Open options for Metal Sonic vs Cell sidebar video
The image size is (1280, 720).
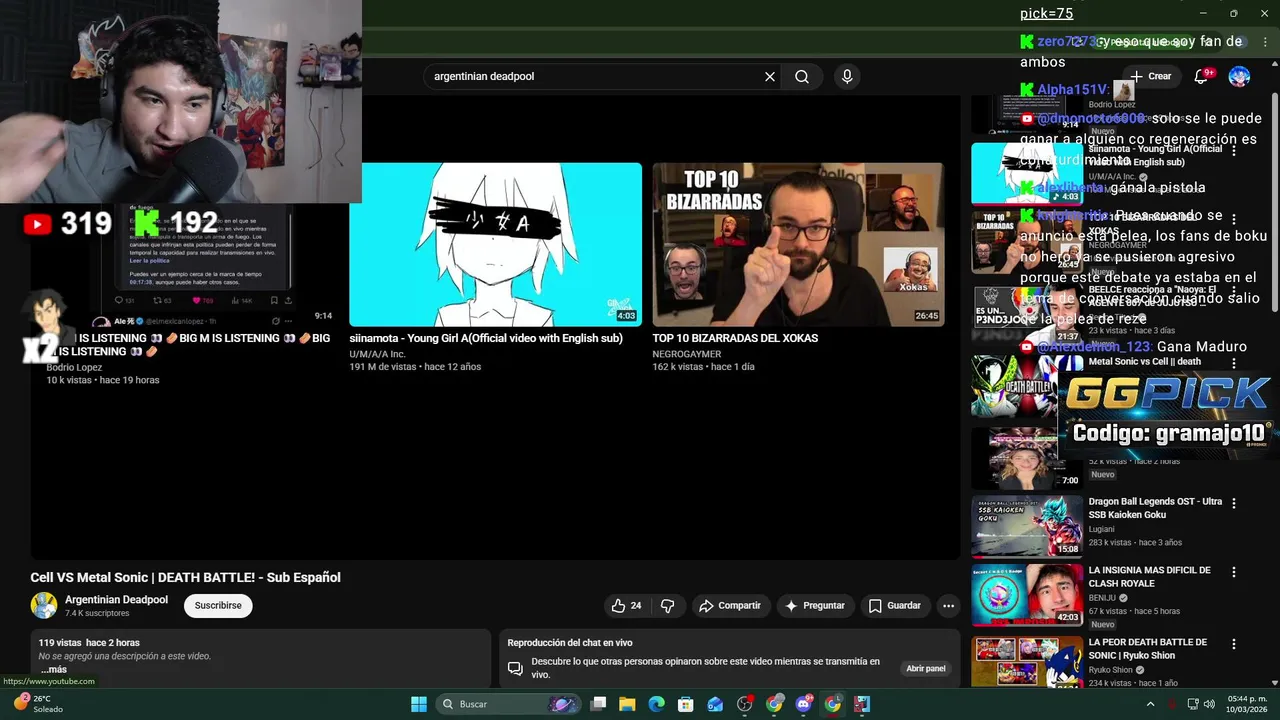tap(1234, 363)
